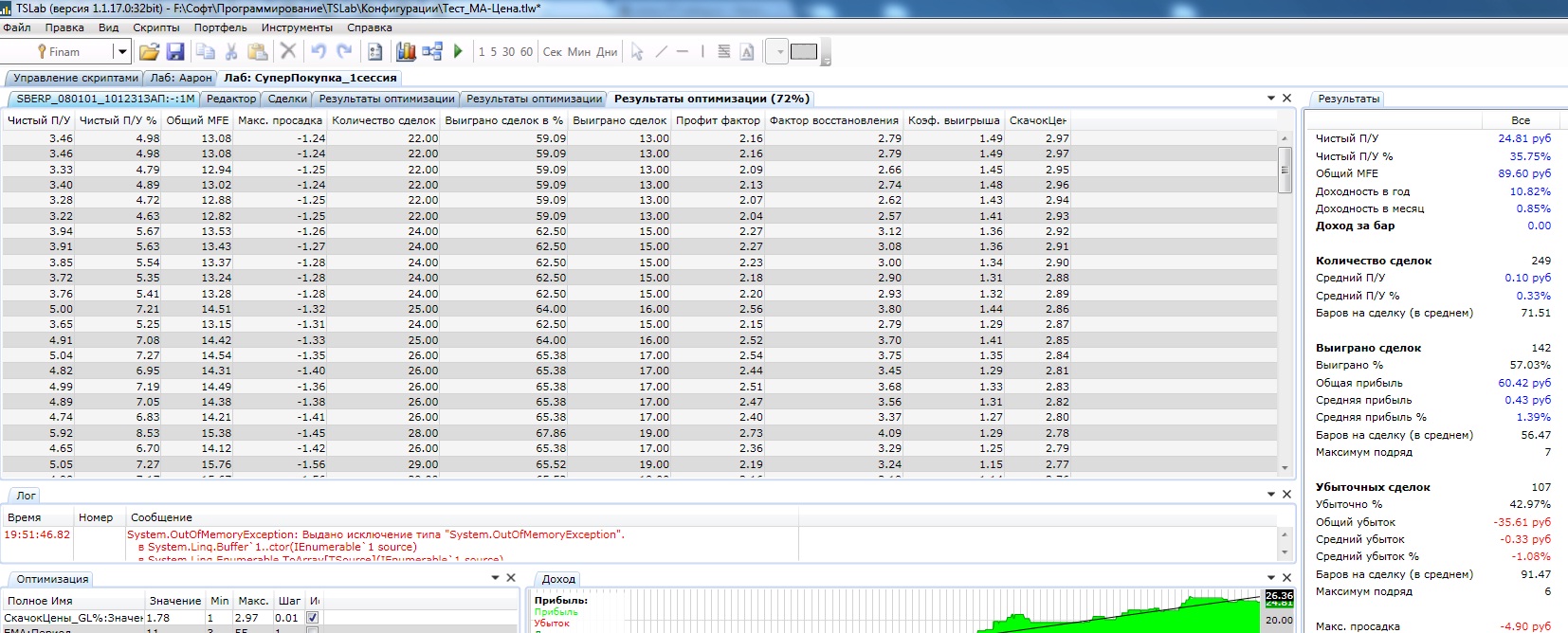Open the Скрипты menu
Viewport: 1568px width, 633px height.
point(156,27)
